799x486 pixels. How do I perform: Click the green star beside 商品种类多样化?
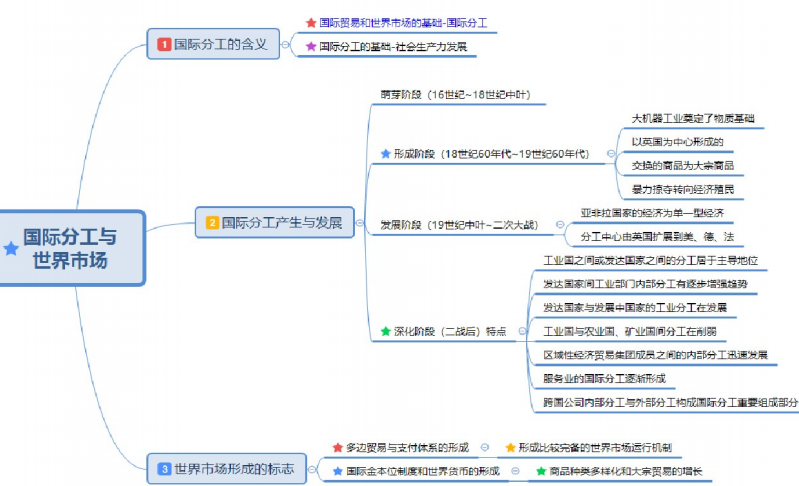pos(541,471)
